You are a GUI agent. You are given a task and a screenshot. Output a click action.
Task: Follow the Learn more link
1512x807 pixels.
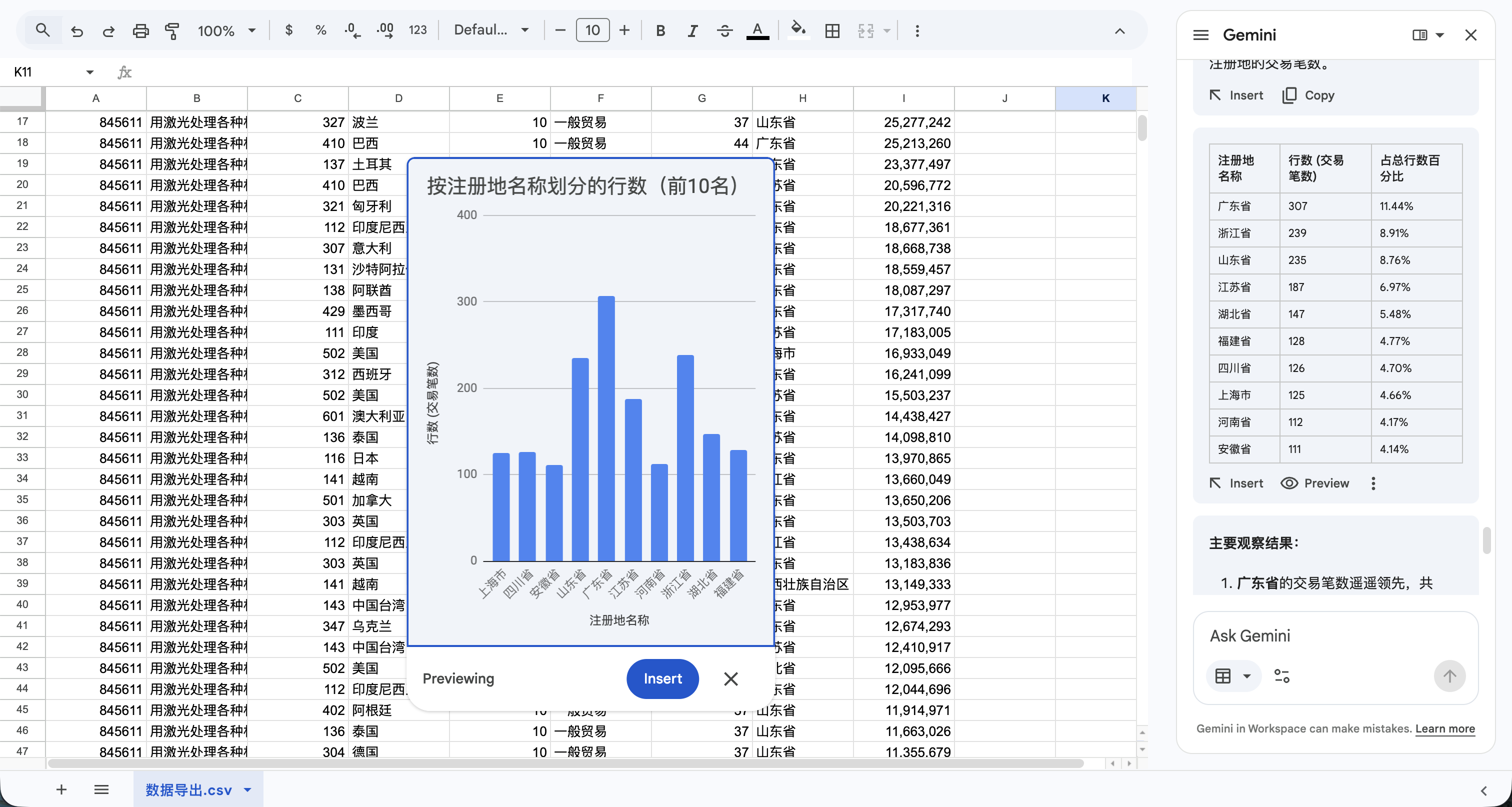pos(1444,728)
